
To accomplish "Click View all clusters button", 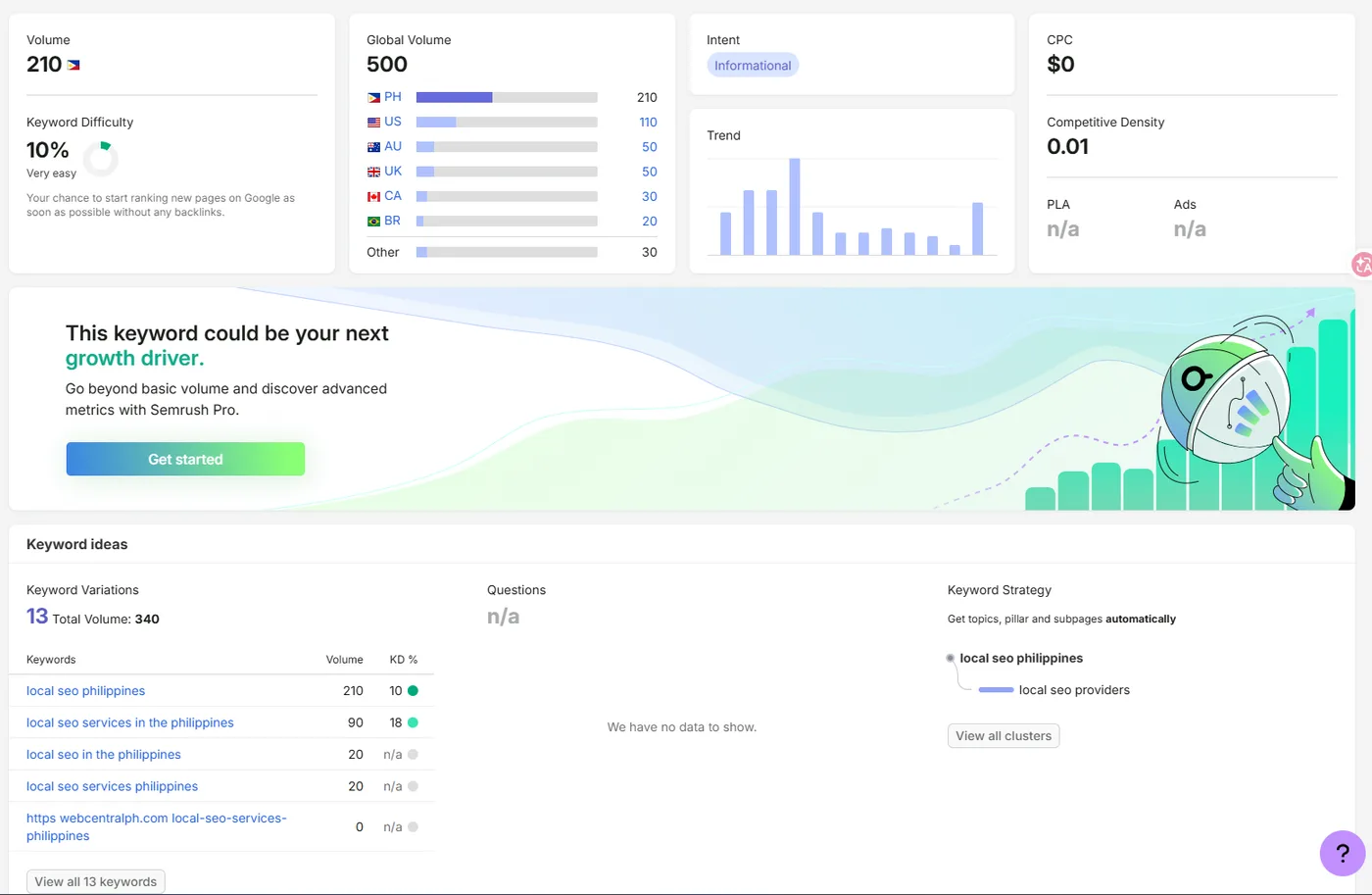I will coord(1004,736).
